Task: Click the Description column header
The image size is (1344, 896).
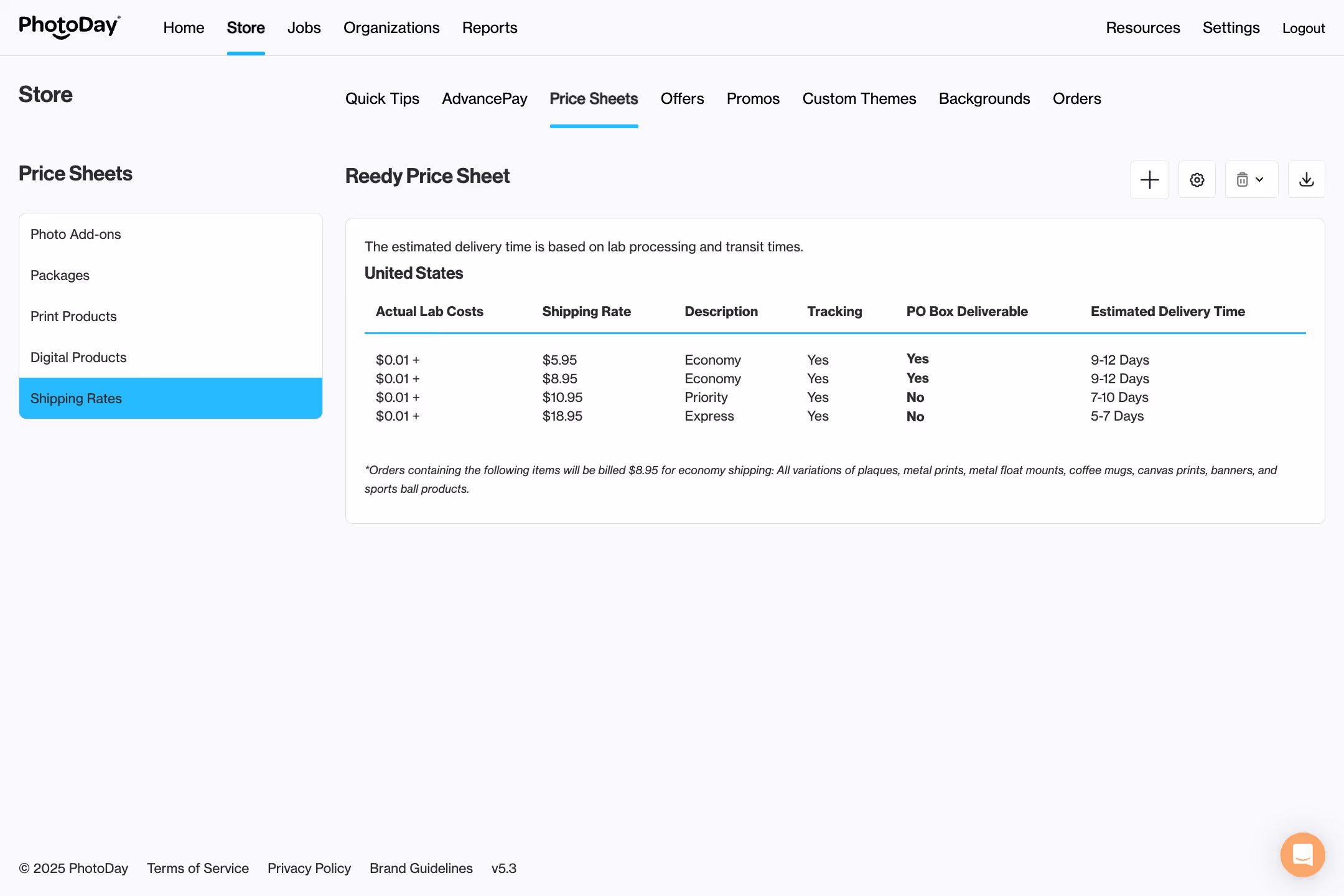Action: click(721, 311)
